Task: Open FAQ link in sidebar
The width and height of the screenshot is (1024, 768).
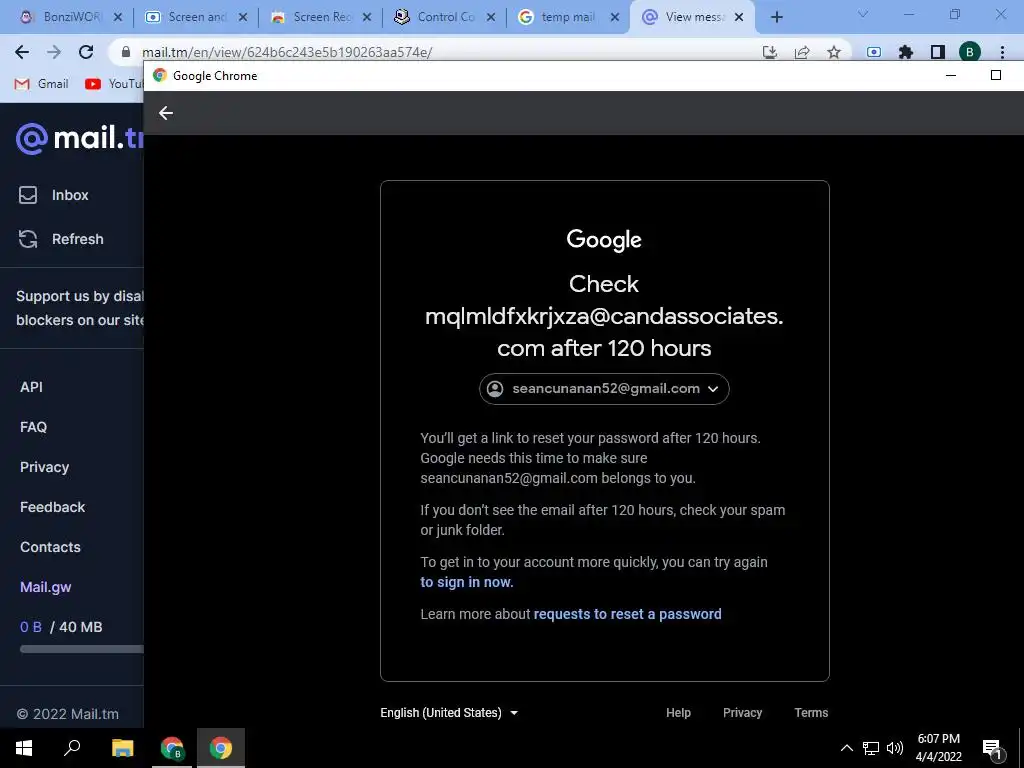Action: coord(33,426)
